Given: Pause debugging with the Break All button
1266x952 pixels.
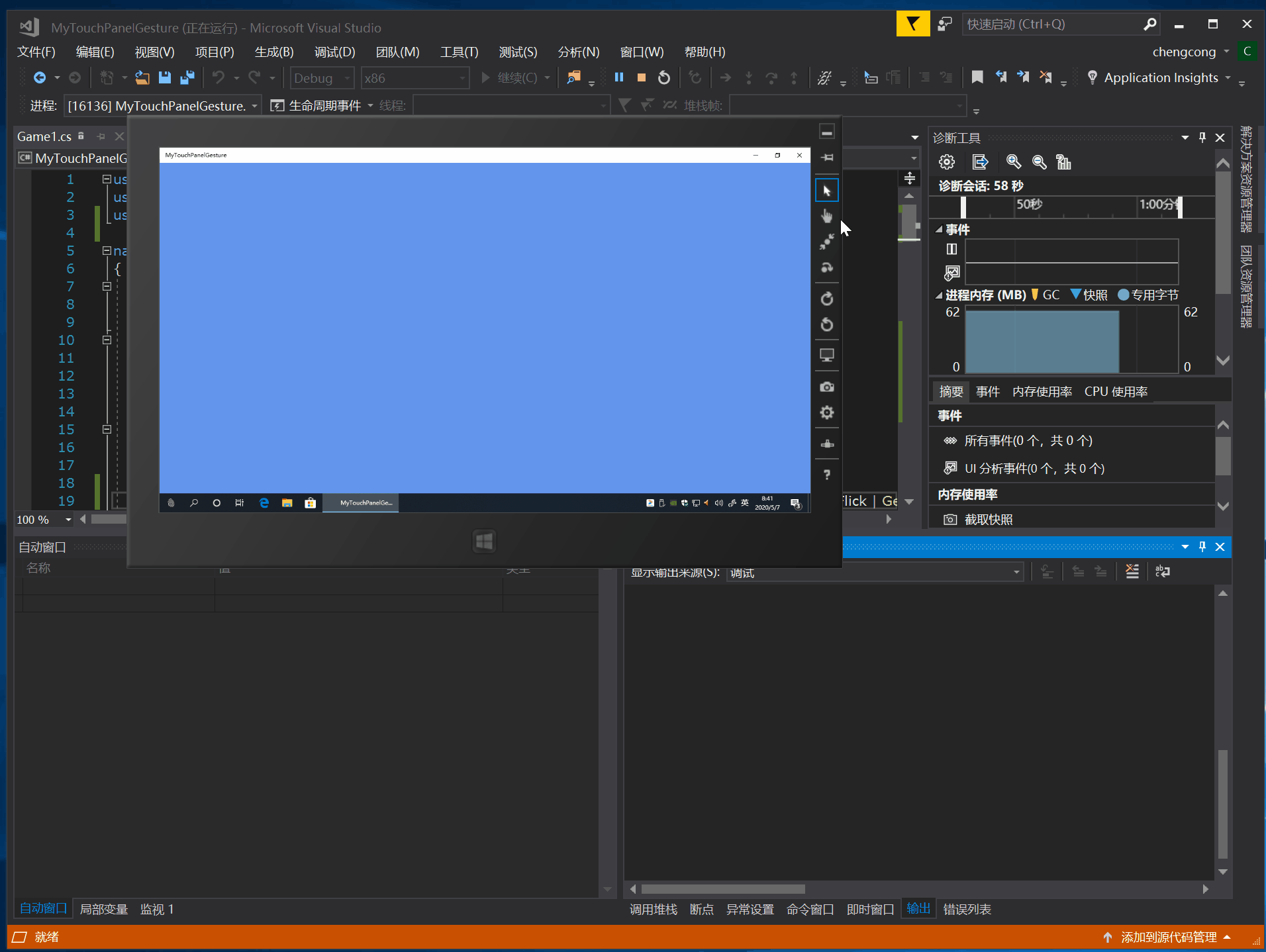Looking at the screenshot, I should click(619, 77).
